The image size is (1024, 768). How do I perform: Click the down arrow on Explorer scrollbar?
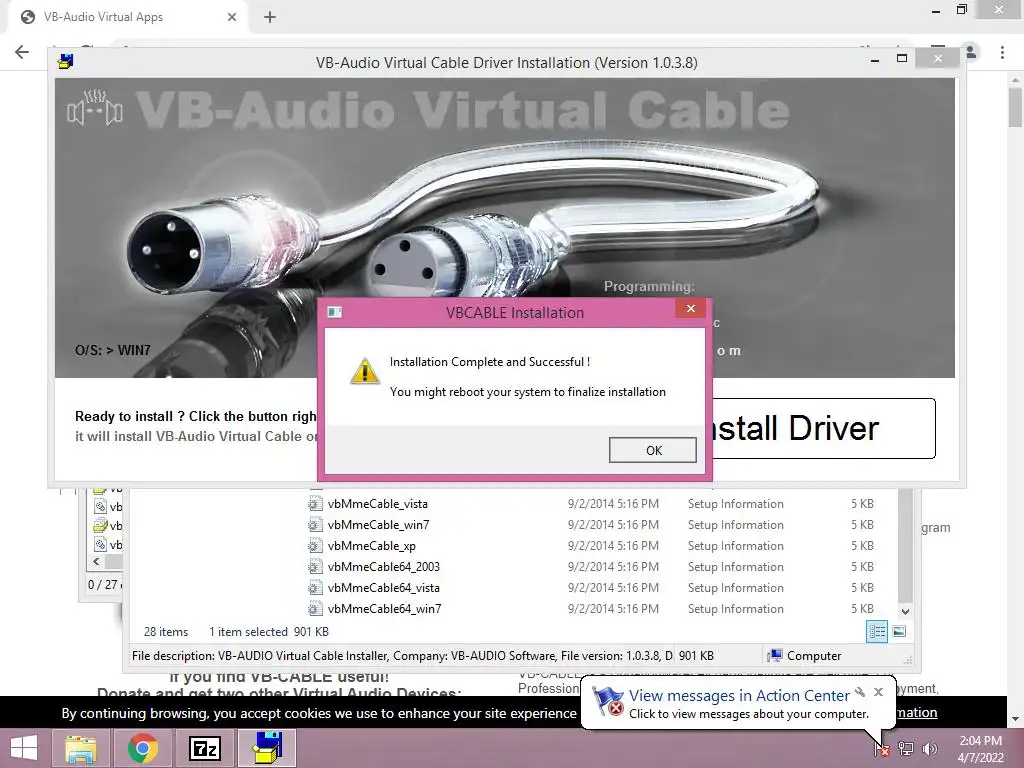click(x=905, y=611)
